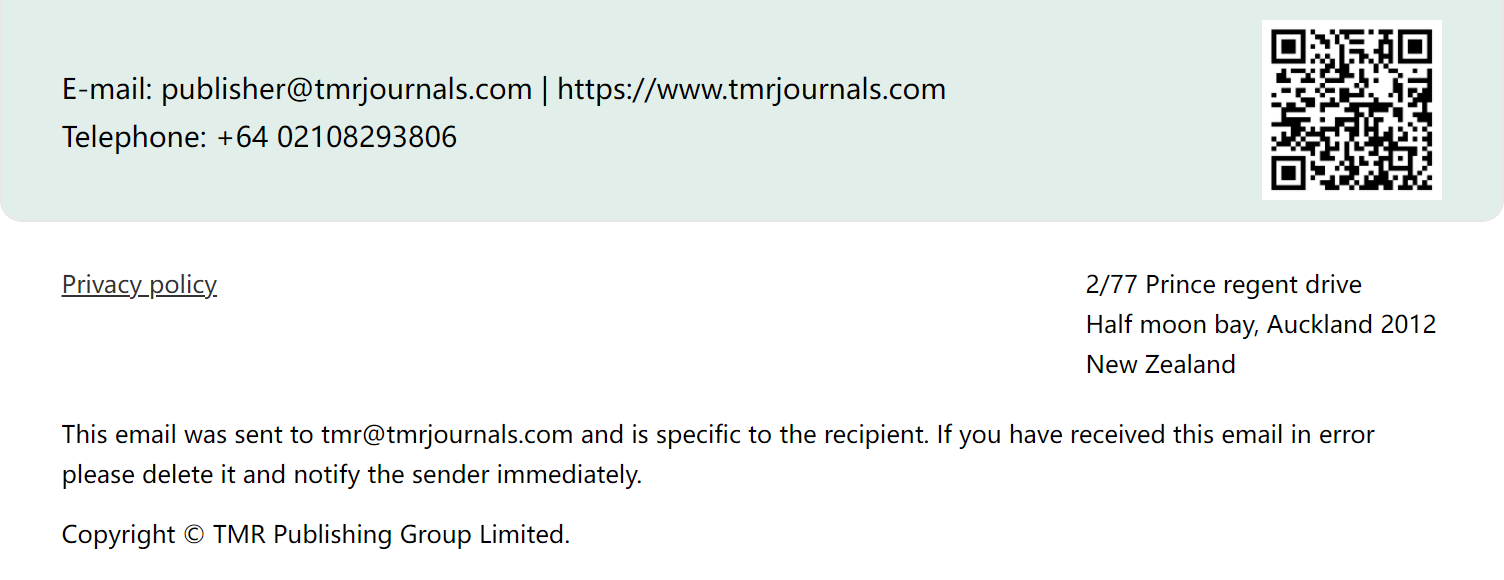Open the Privacy policy link
Viewport: 1504px width, 580px height.
click(x=139, y=285)
